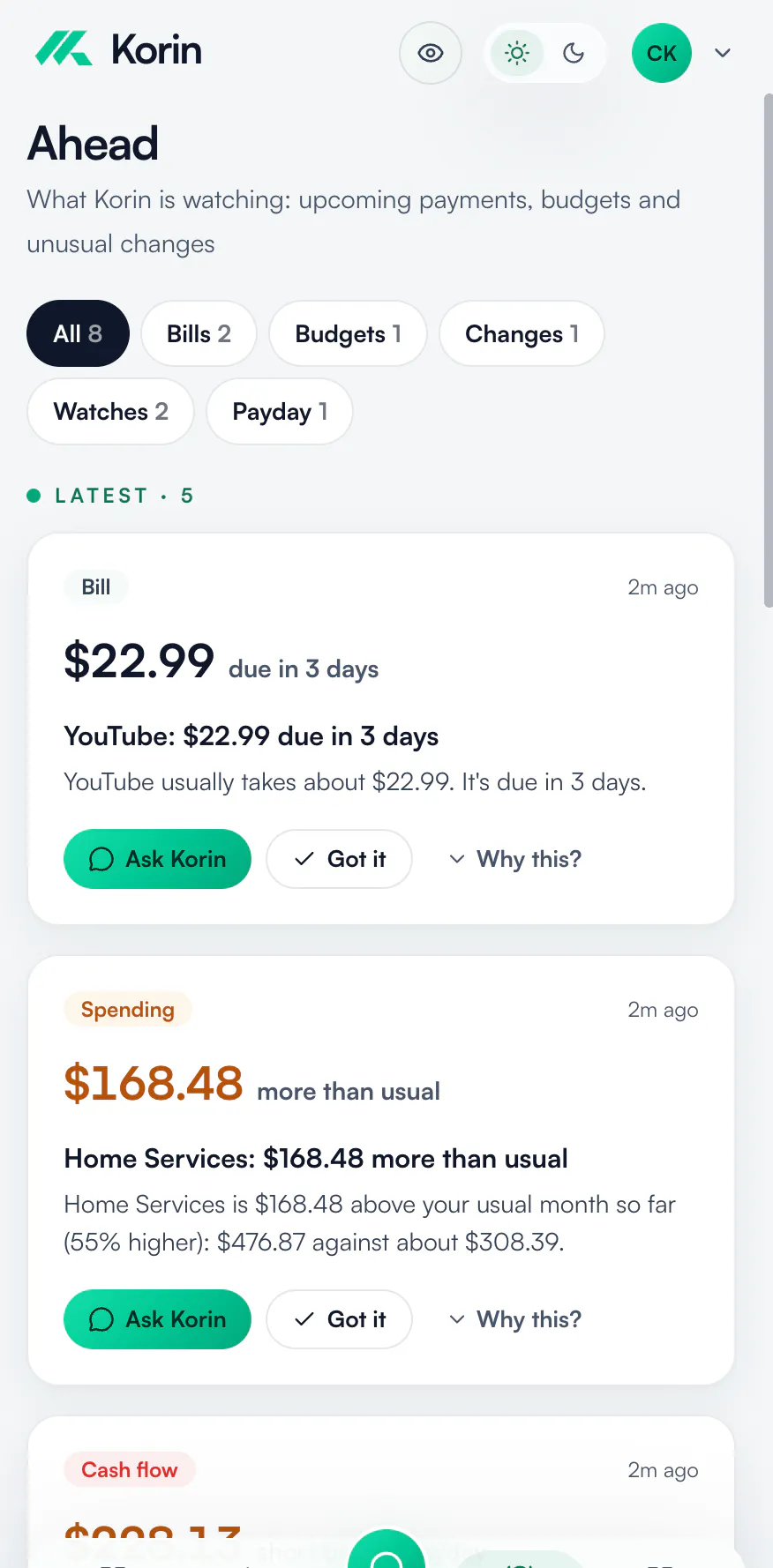Switch to dark mode moon icon
The width and height of the screenshot is (773, 1568).
click(574, 53)
